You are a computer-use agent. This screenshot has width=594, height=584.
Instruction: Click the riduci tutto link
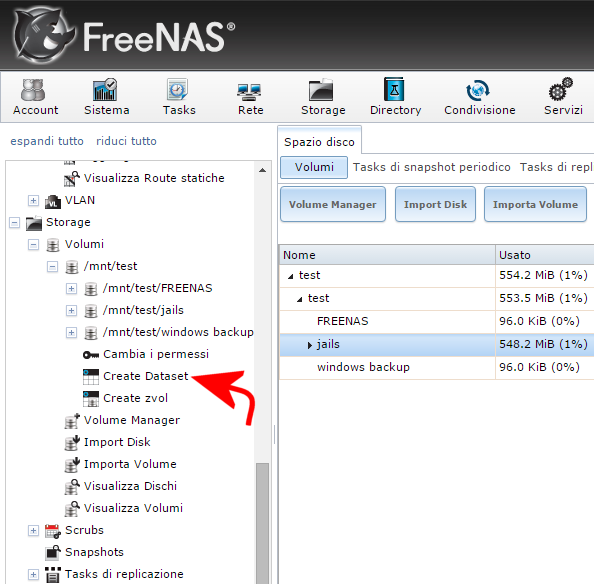[126, 141]
